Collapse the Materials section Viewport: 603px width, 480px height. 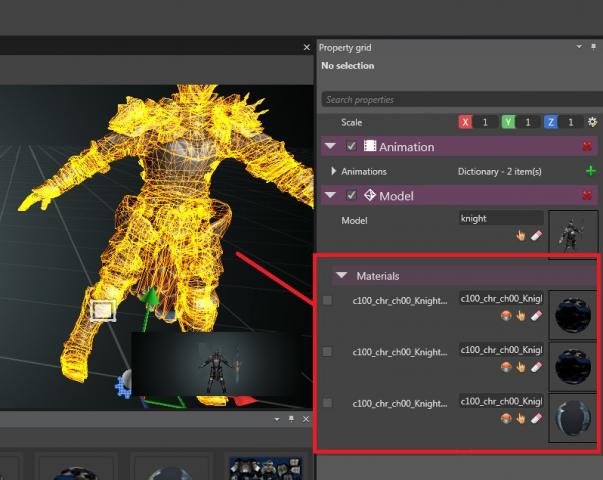click(x=341, y=275)
